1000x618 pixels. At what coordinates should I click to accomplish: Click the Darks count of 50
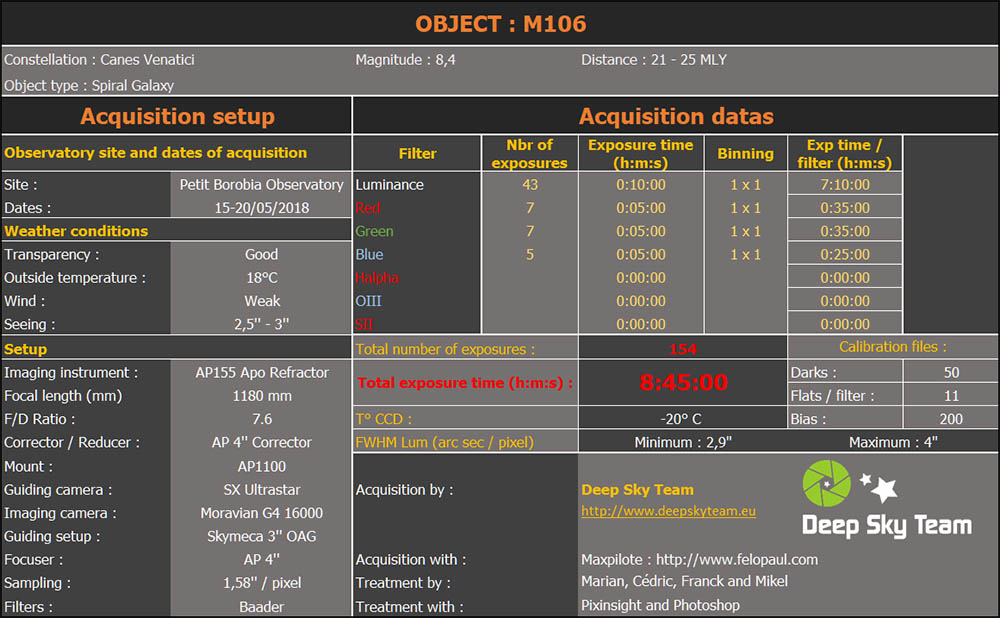(951, 371)
